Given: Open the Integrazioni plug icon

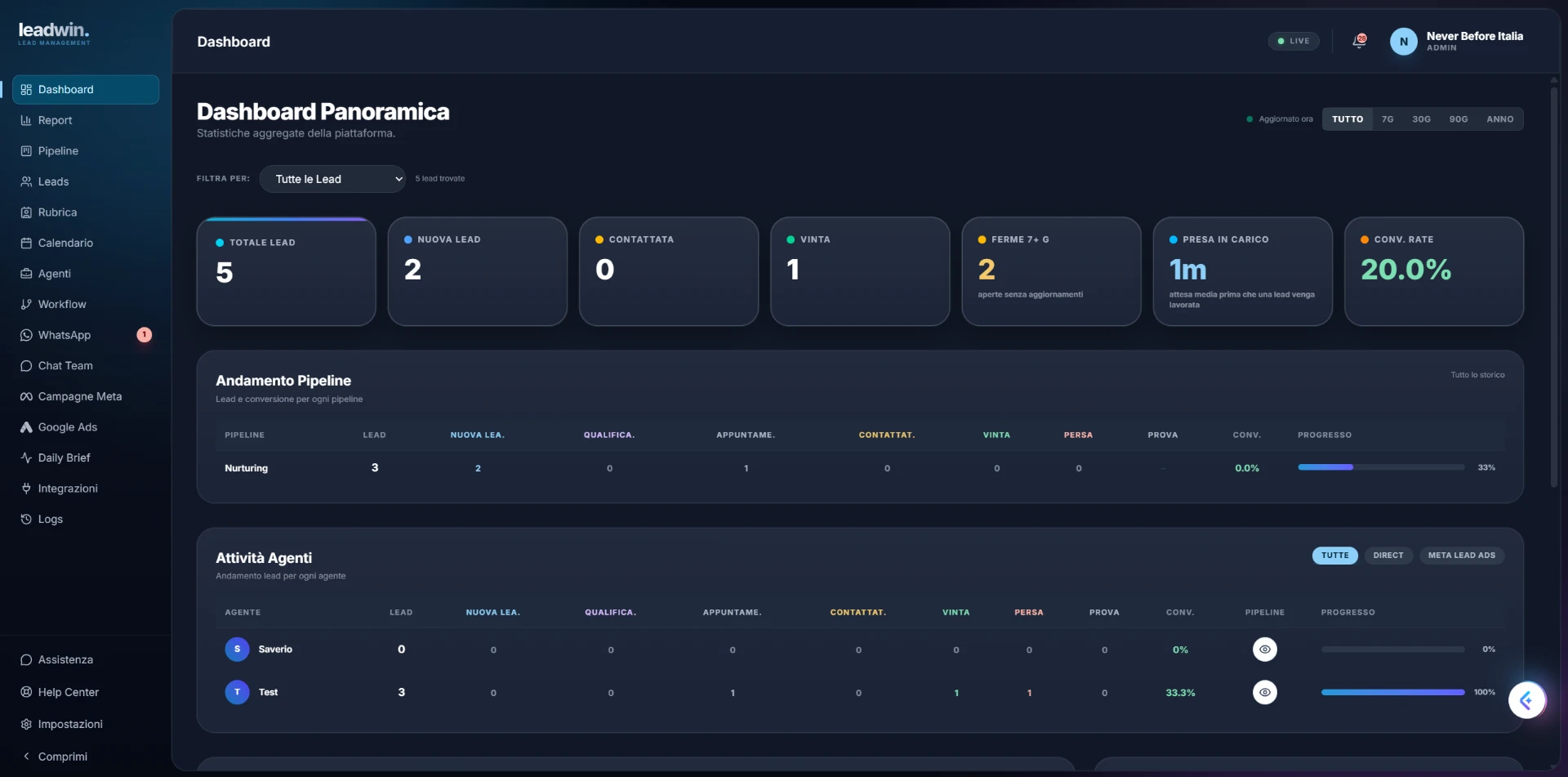Looking at the screenshot, I should (26, 489).
